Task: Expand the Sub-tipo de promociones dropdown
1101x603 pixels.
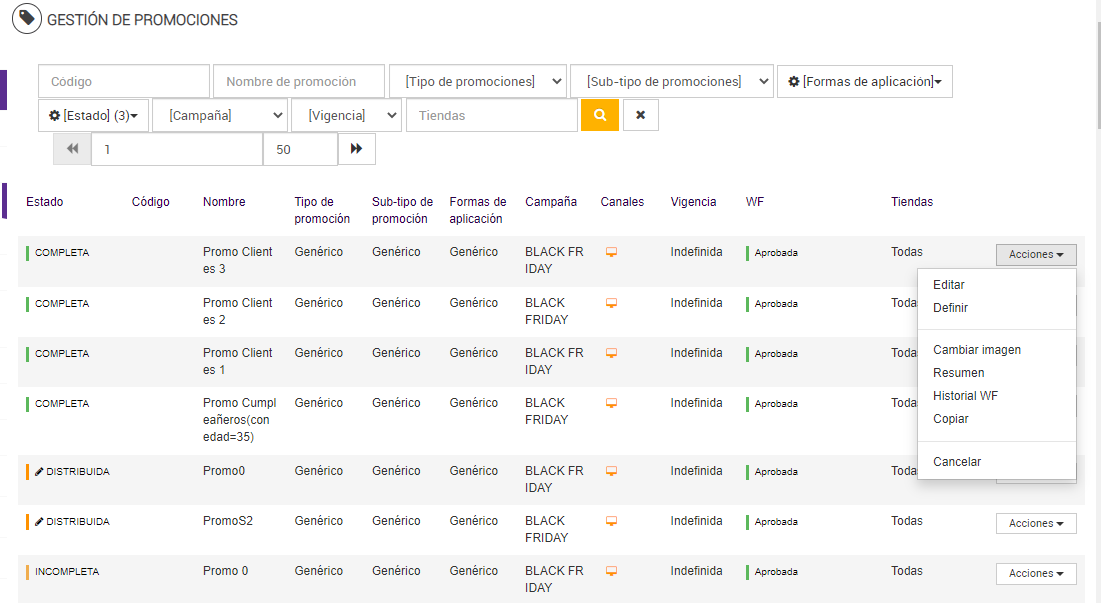Action: [x=672, y=81]
